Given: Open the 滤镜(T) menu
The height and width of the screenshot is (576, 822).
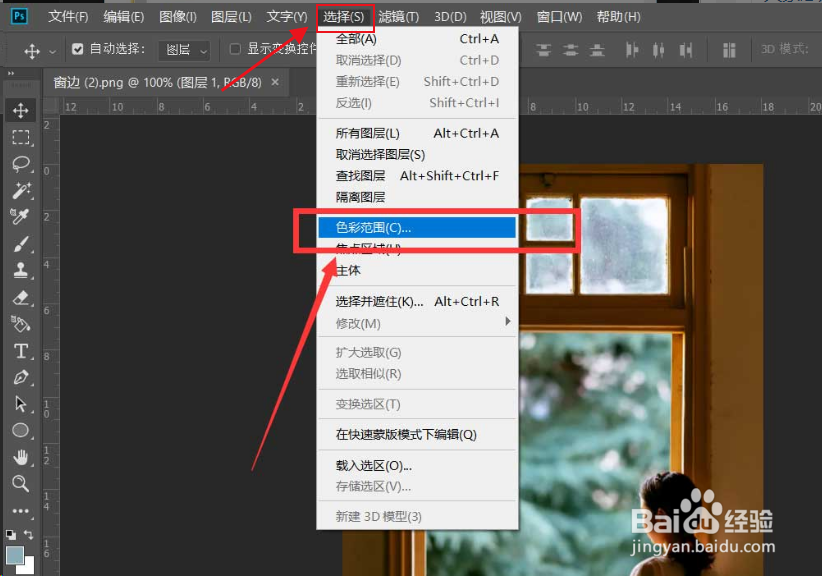Looking at the screenshot, I should point(398,17).
